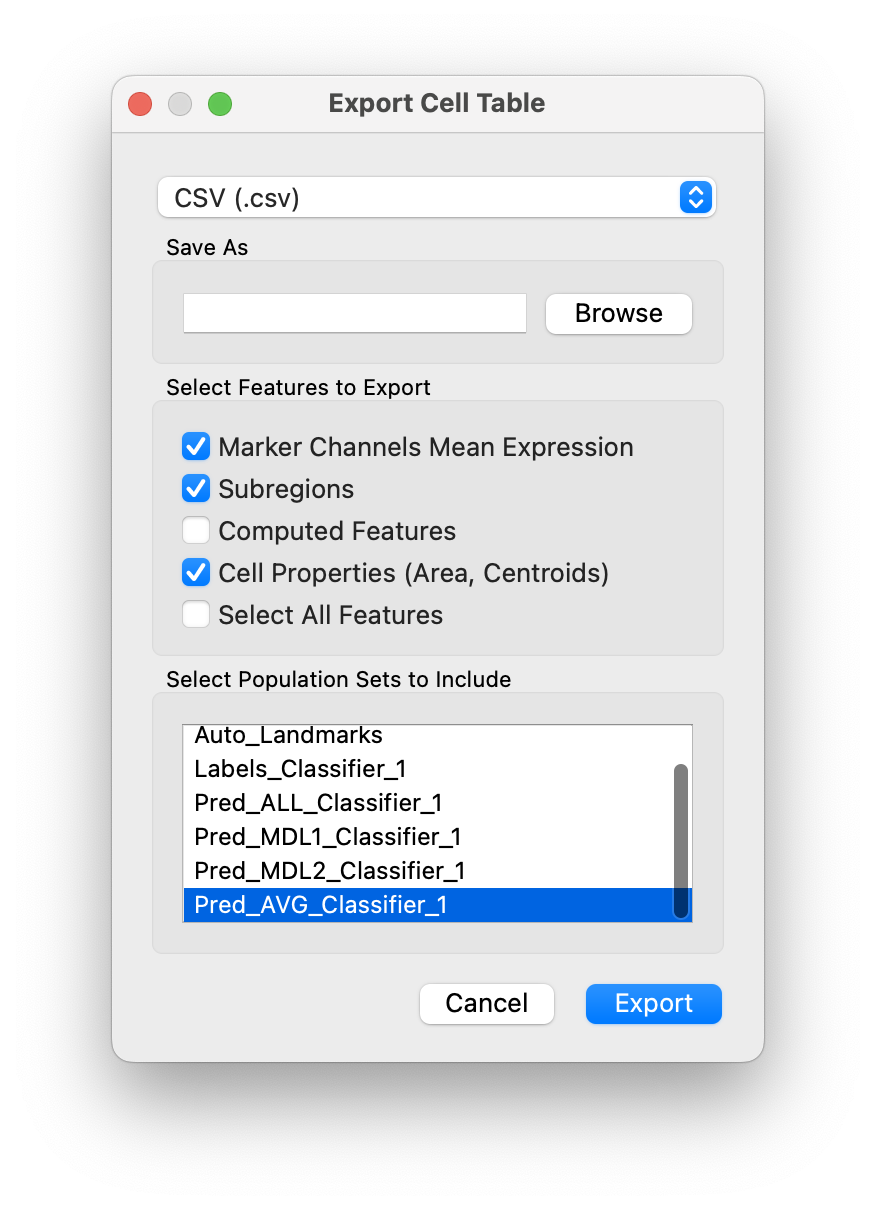Click the green zoom window button
The height and width of the screenshot is (1210, 876).
(x=219, y=103)
